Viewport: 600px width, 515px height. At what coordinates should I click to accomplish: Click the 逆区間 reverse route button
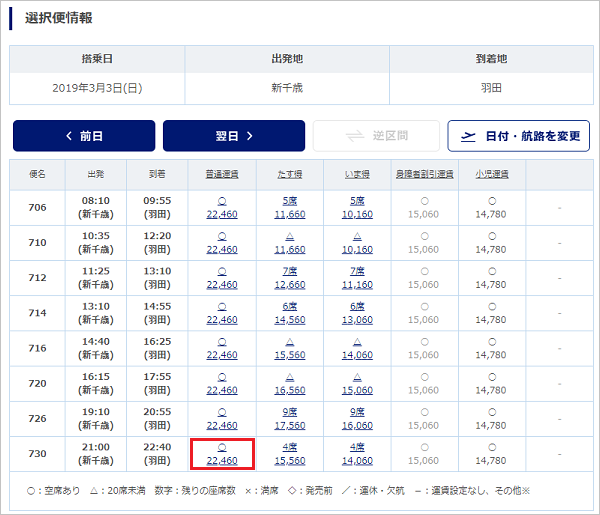(x=376, y=136)
